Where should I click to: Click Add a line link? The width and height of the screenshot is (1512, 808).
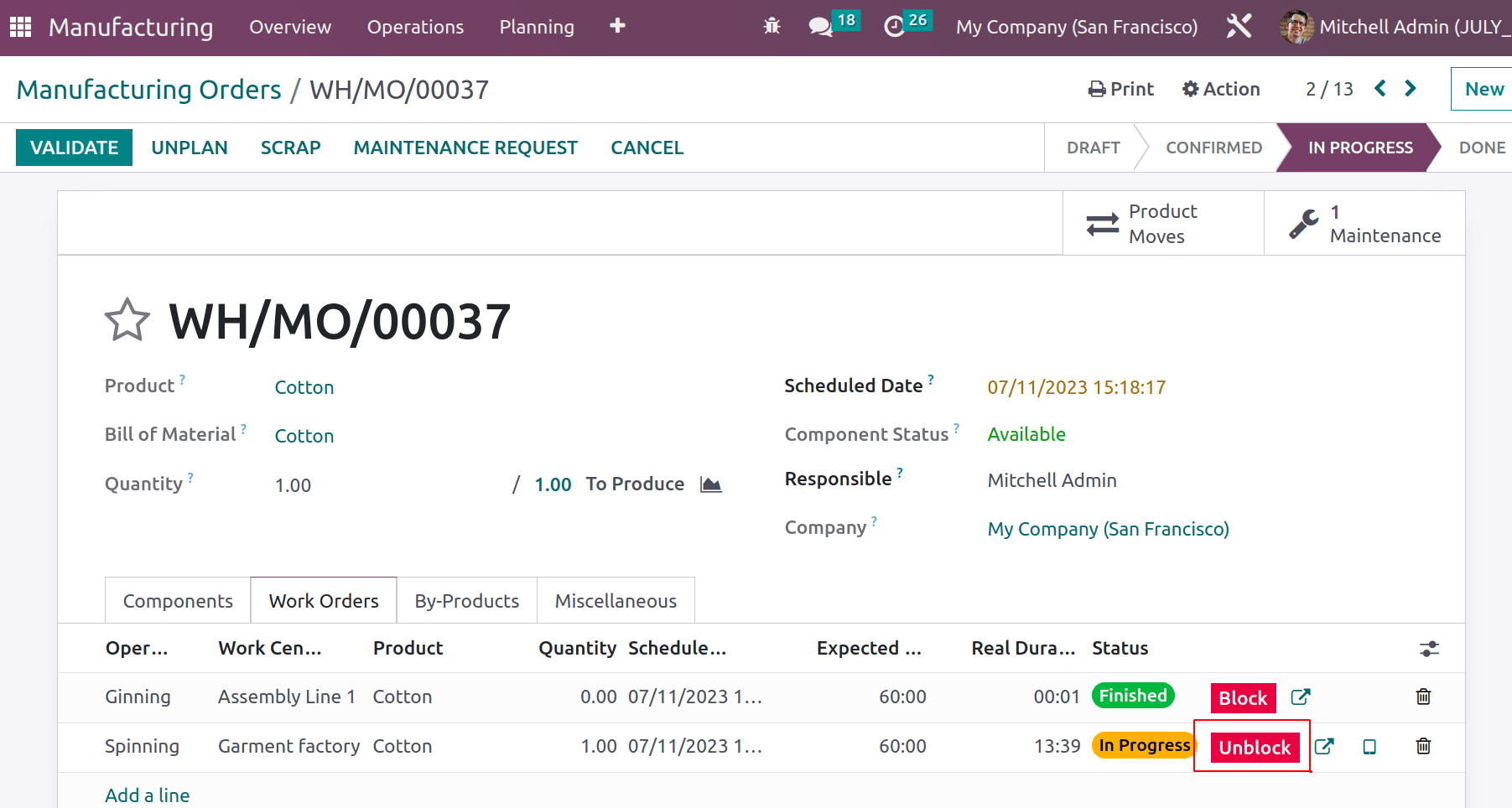pos(147,795)
